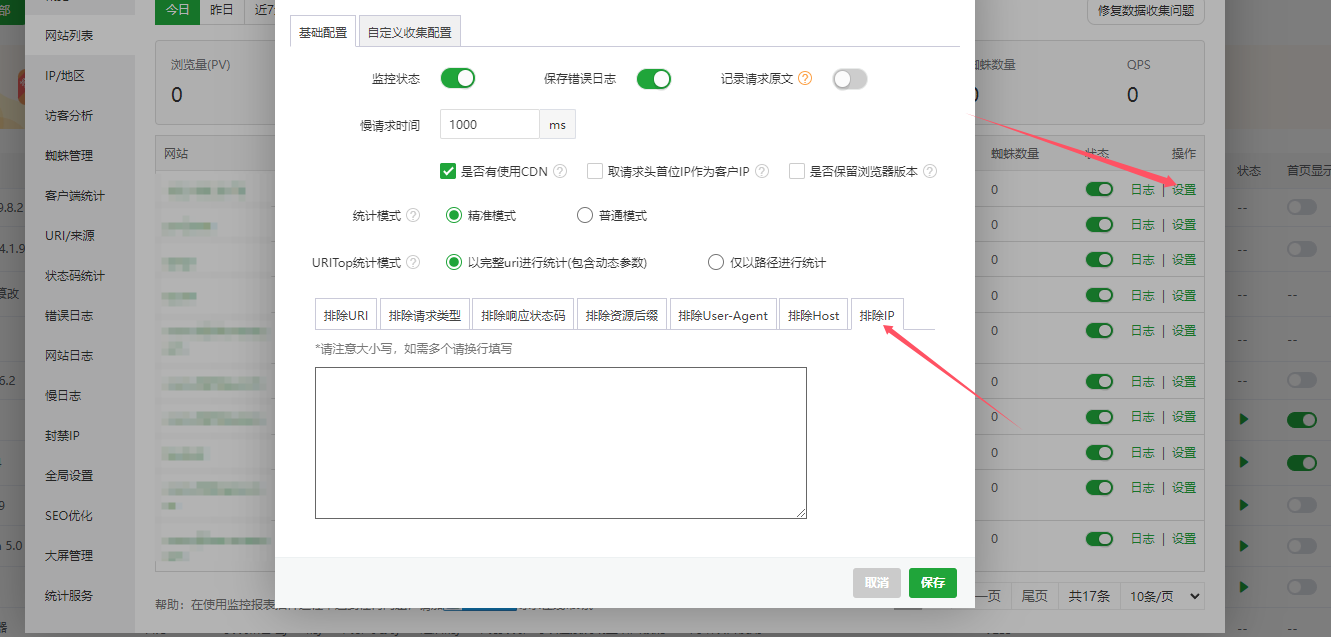This screenshot has width=1331, height=637.
Task: Open help icon beside 记录请求原文
Action: [805, 78]
